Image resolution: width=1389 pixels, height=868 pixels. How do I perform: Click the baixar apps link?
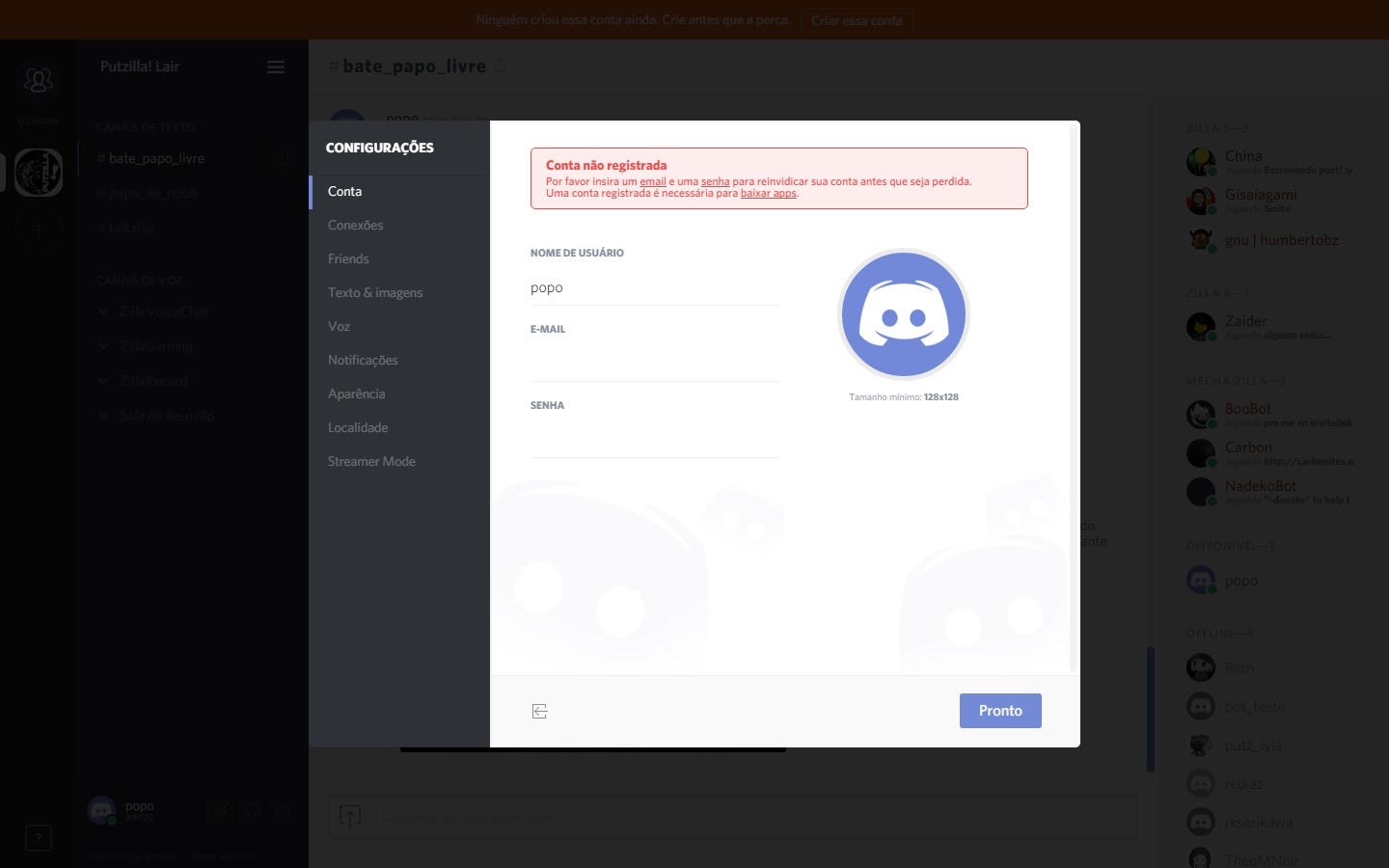pyautogui.click(x=769, y=193)
